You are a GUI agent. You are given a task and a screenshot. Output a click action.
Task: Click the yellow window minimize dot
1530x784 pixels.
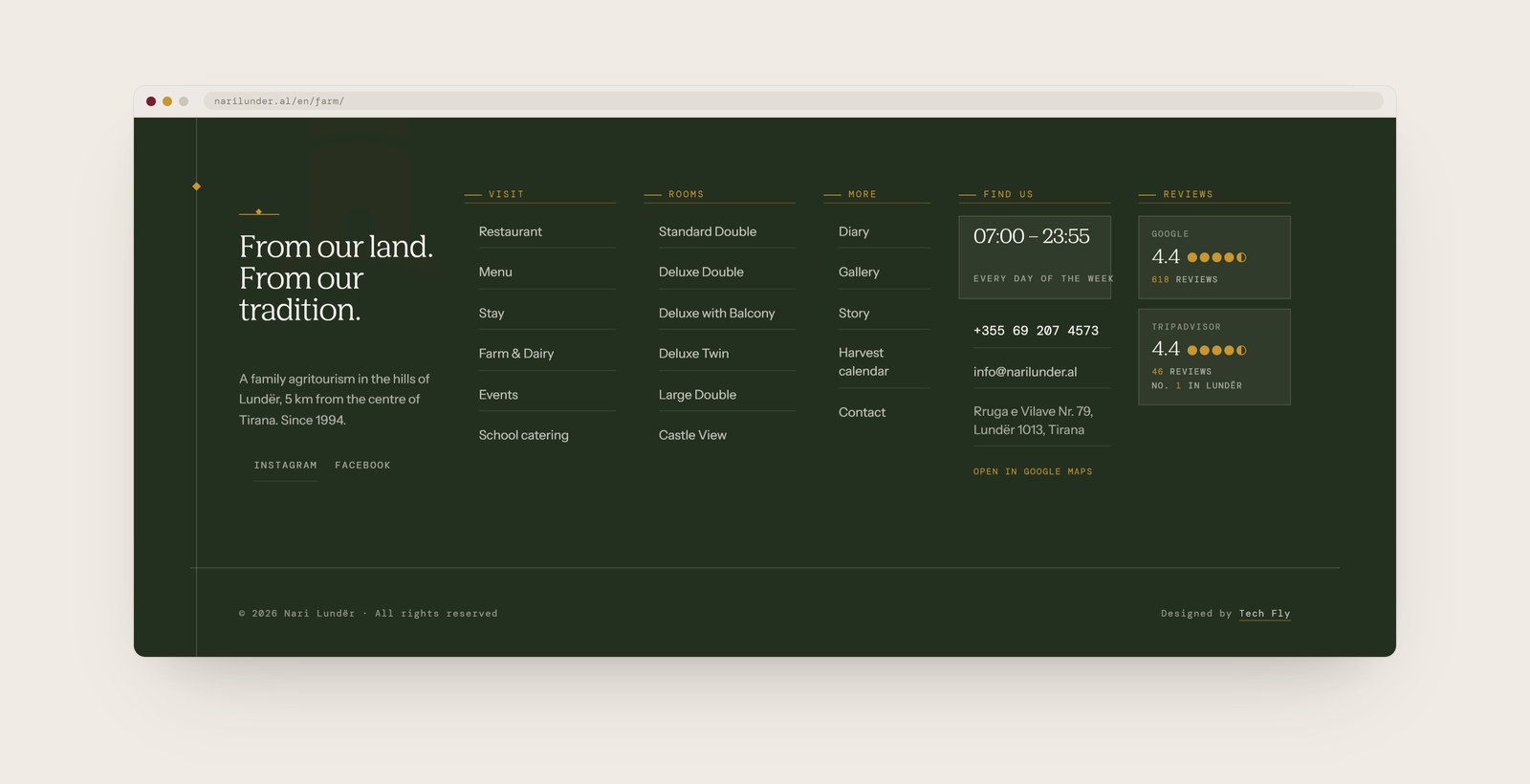[167, 101]
